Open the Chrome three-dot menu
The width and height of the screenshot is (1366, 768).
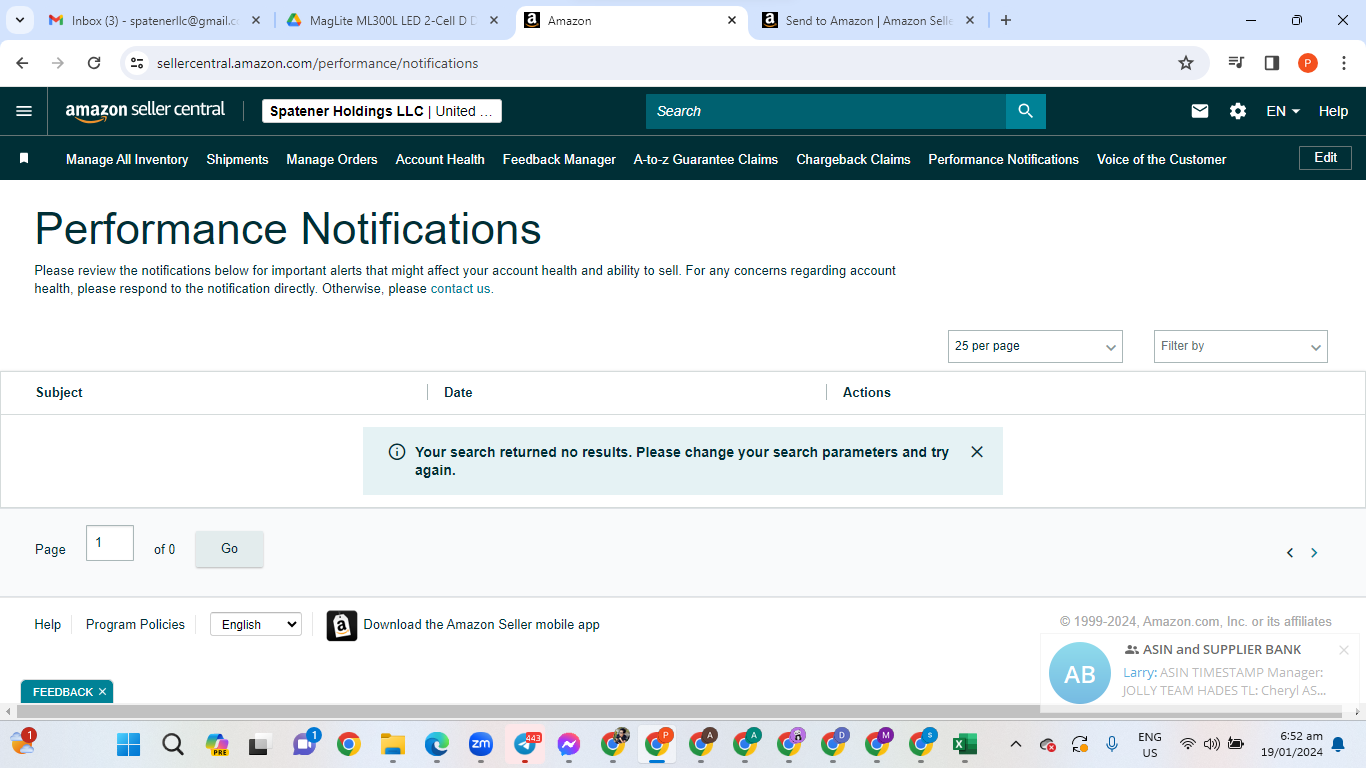pyautogui.click(x=1344, y=63)
